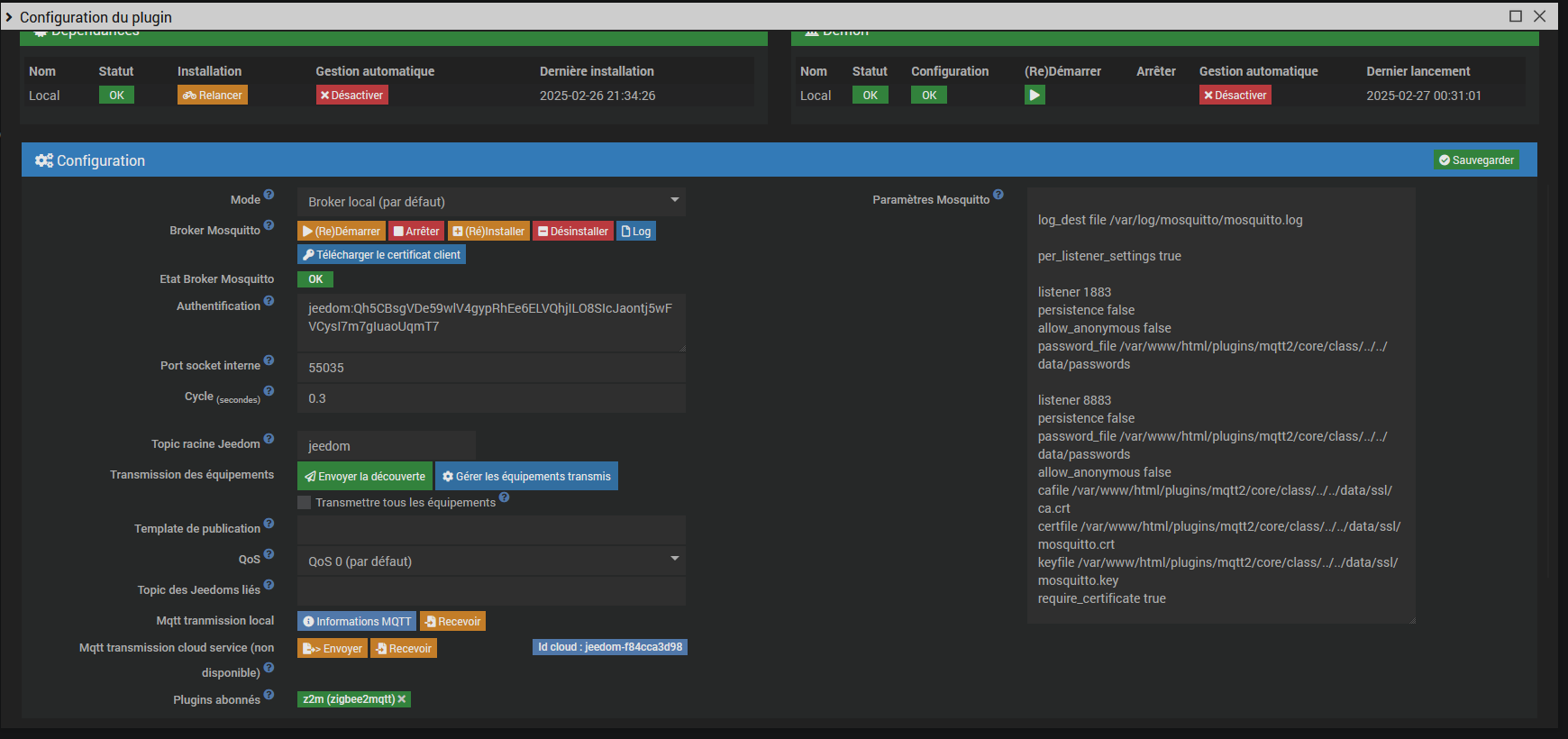
Task: Click help icon next to Mode label
Action: pos(269,195)
